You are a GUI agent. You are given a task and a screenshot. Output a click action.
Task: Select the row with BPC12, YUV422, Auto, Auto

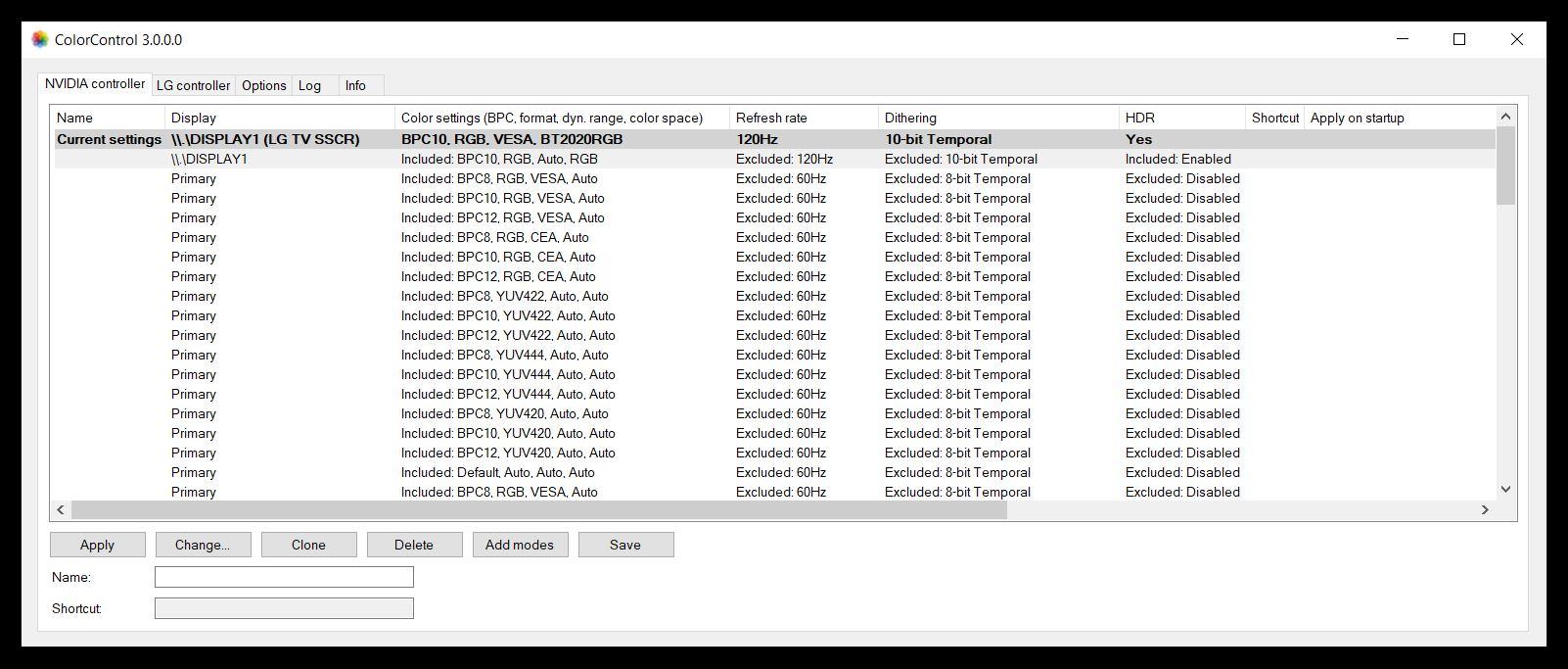[774, 335]
